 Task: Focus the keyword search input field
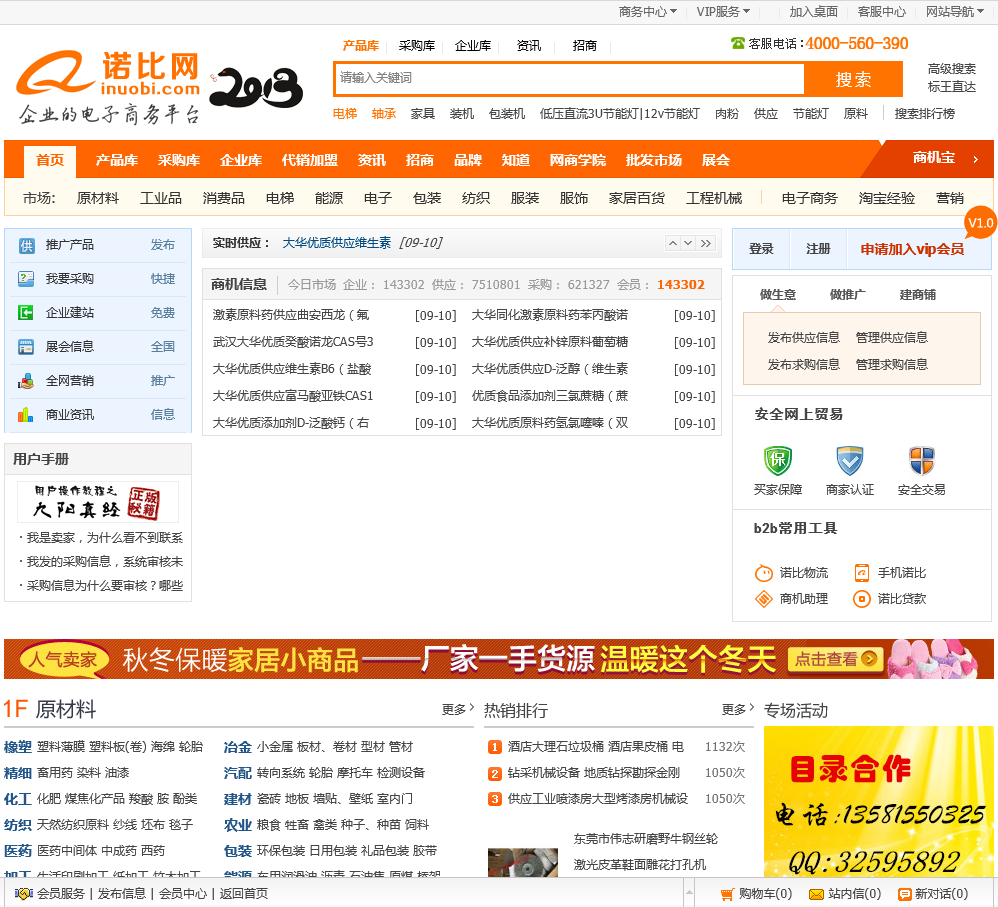569,79
